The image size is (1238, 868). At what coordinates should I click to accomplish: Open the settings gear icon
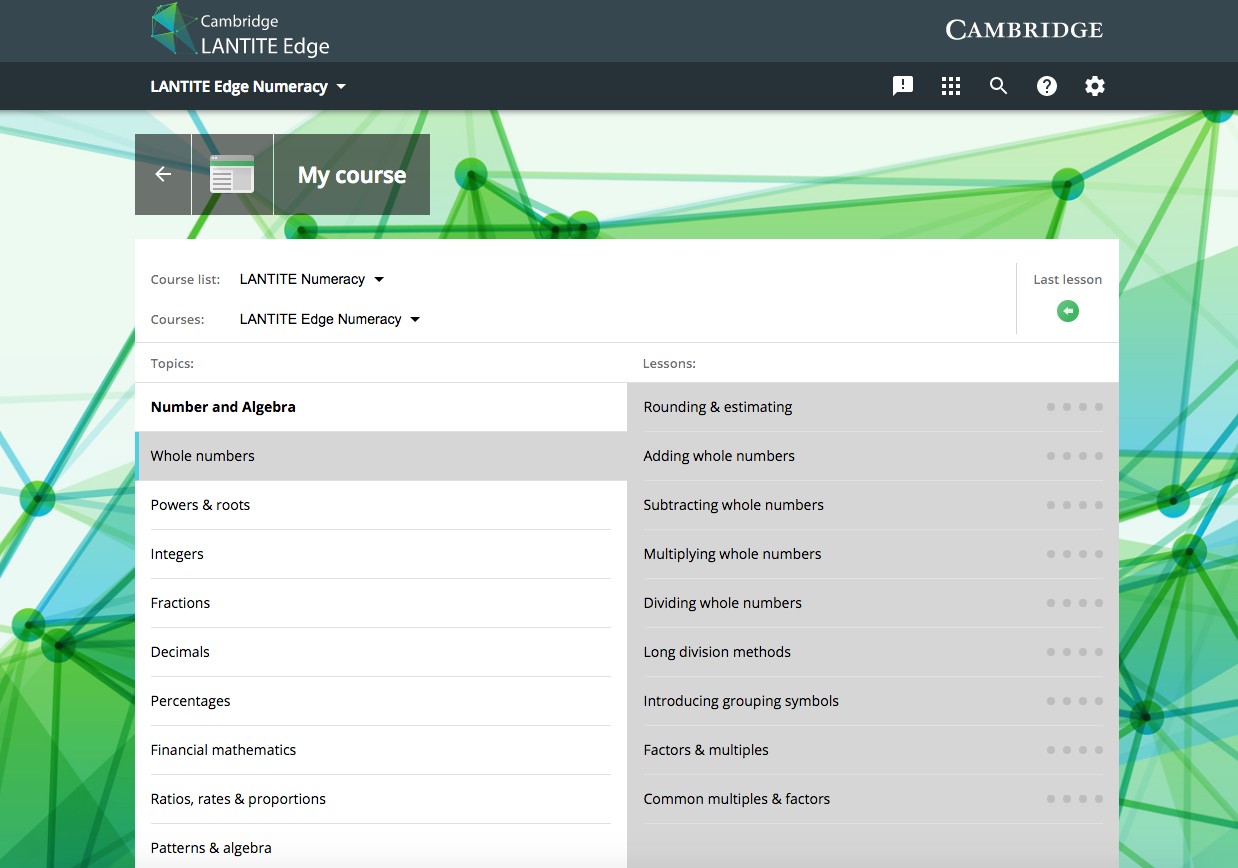click(x=1095, y=86)
